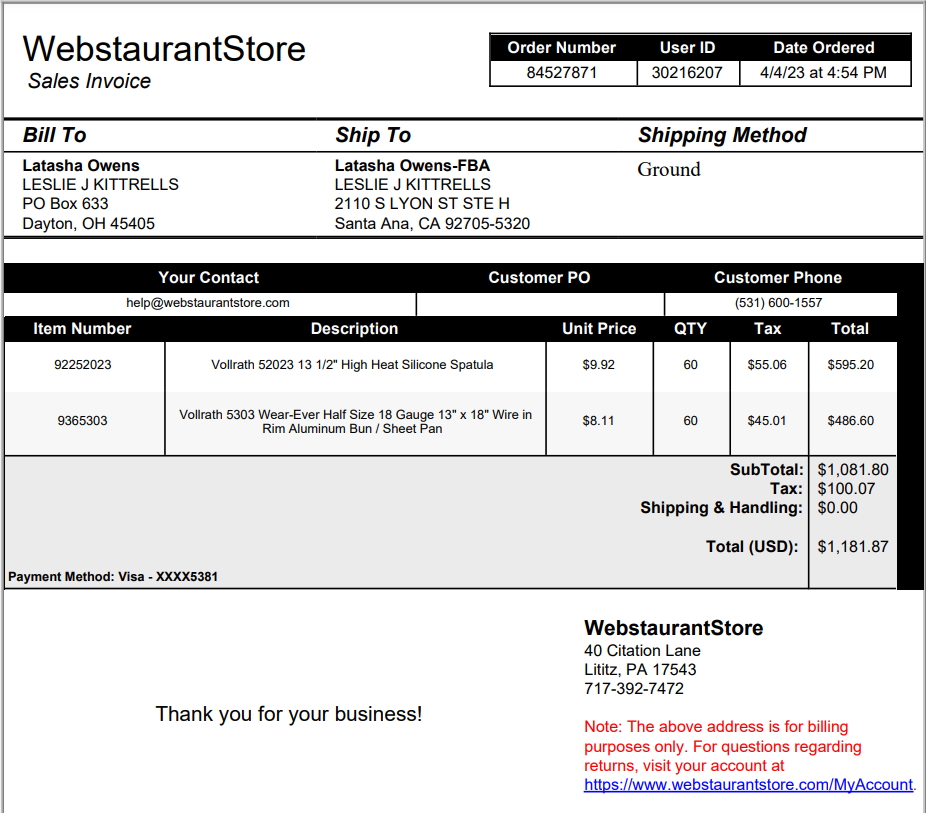Click the Customer Phone header
This screenshot has width=926, height=813.
point(778,277)
